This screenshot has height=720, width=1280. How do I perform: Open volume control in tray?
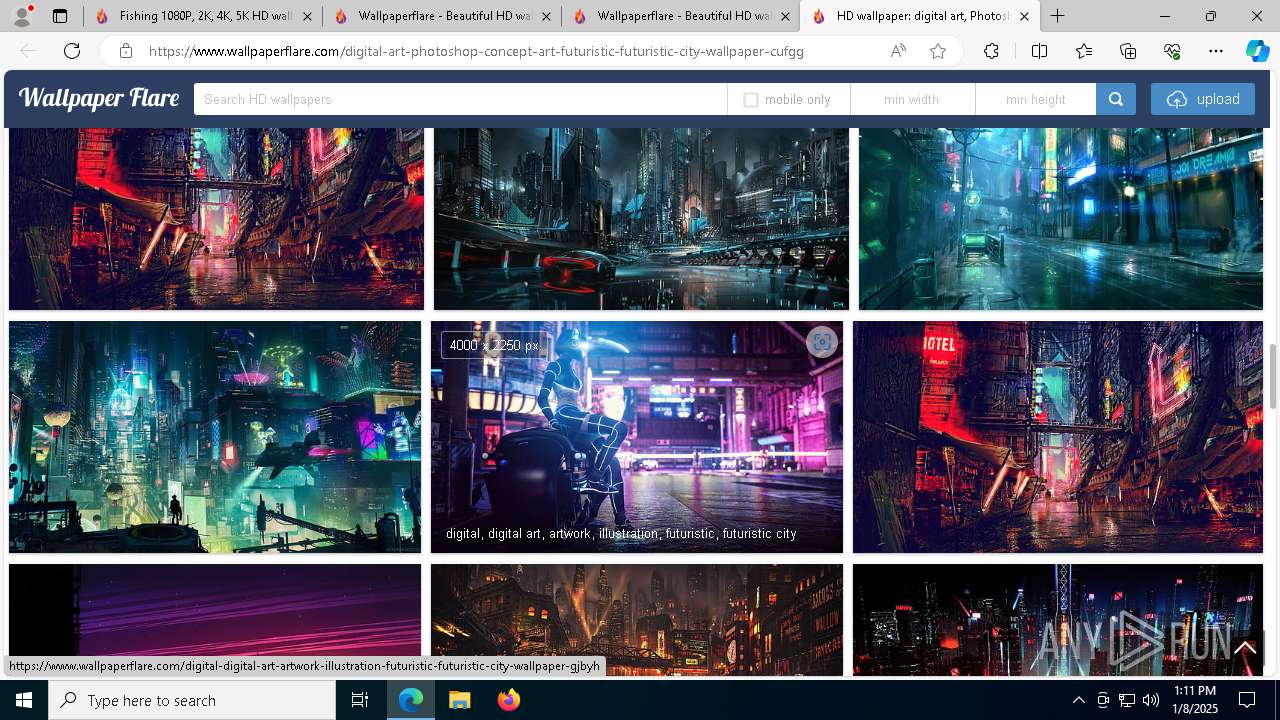1151,700
